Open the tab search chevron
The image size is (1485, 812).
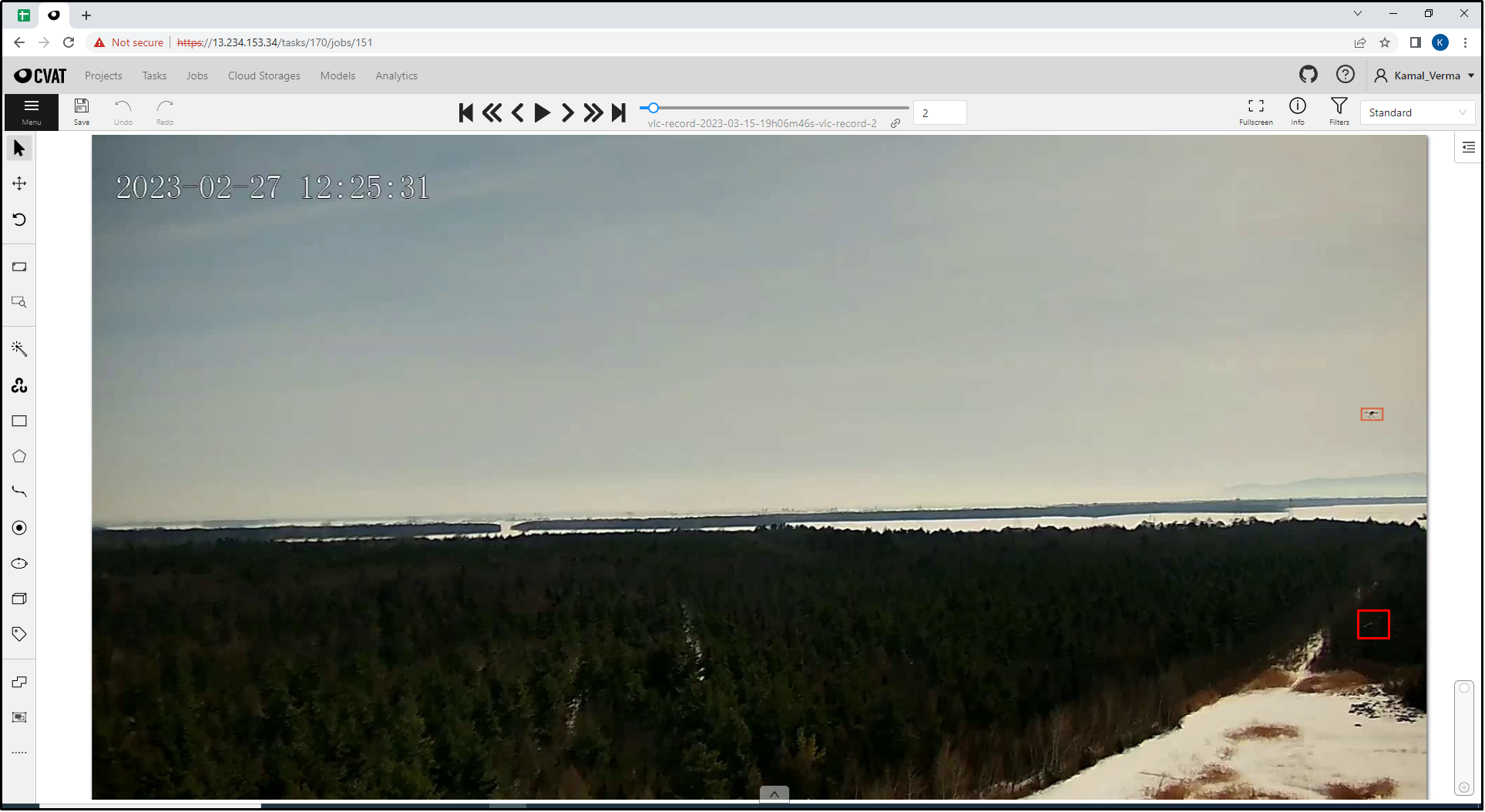[x=1358, y=13]
